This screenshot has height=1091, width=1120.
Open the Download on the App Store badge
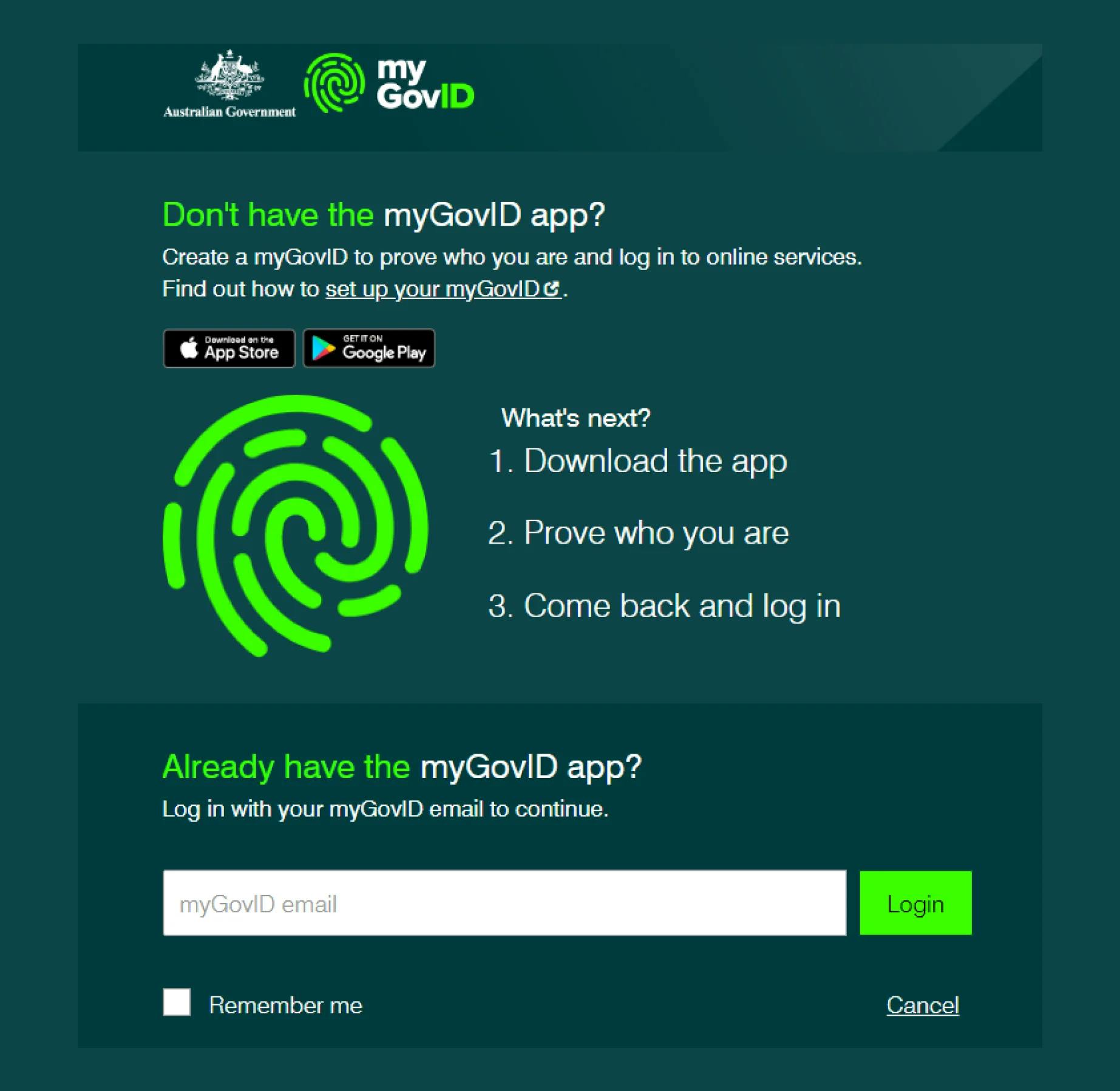(229, 348)
